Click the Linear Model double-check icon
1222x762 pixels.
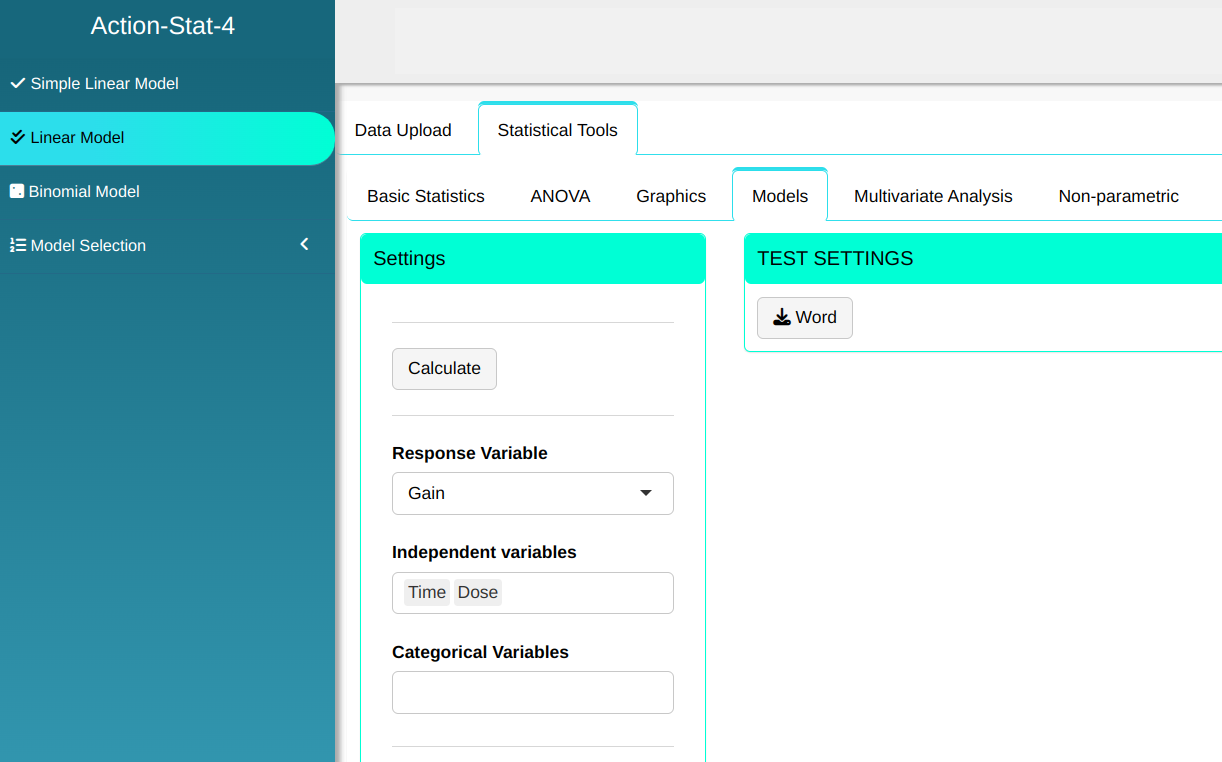click(18, 137)
